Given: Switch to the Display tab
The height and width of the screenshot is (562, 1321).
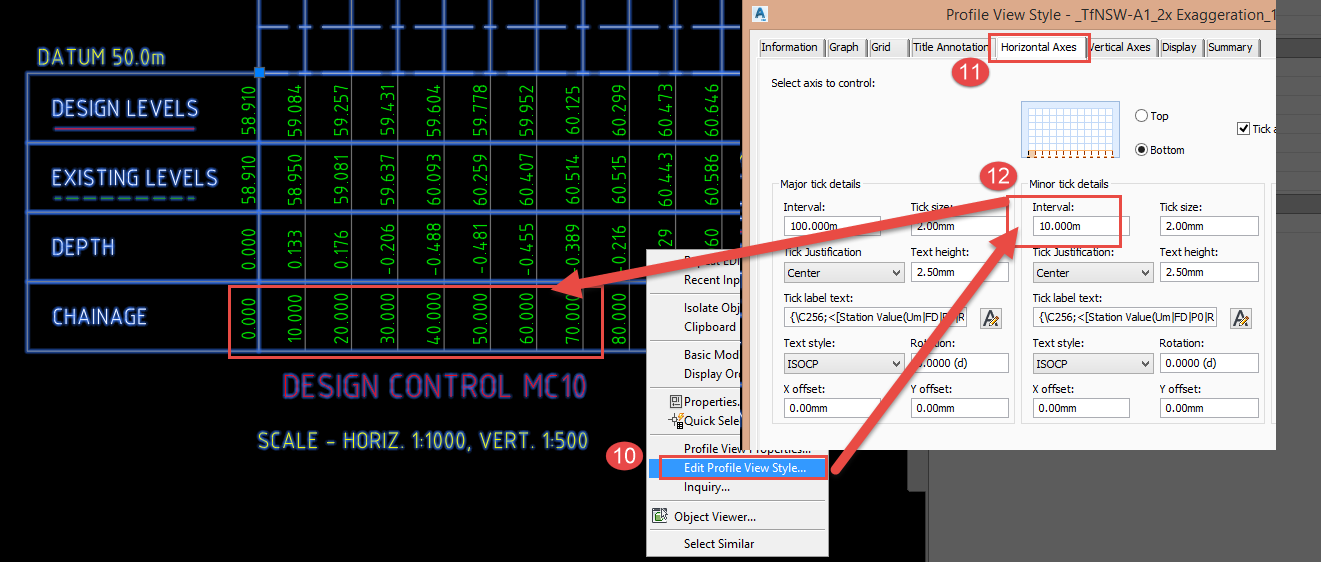Looking at the screenshot, I should [x=1179, y=47].
